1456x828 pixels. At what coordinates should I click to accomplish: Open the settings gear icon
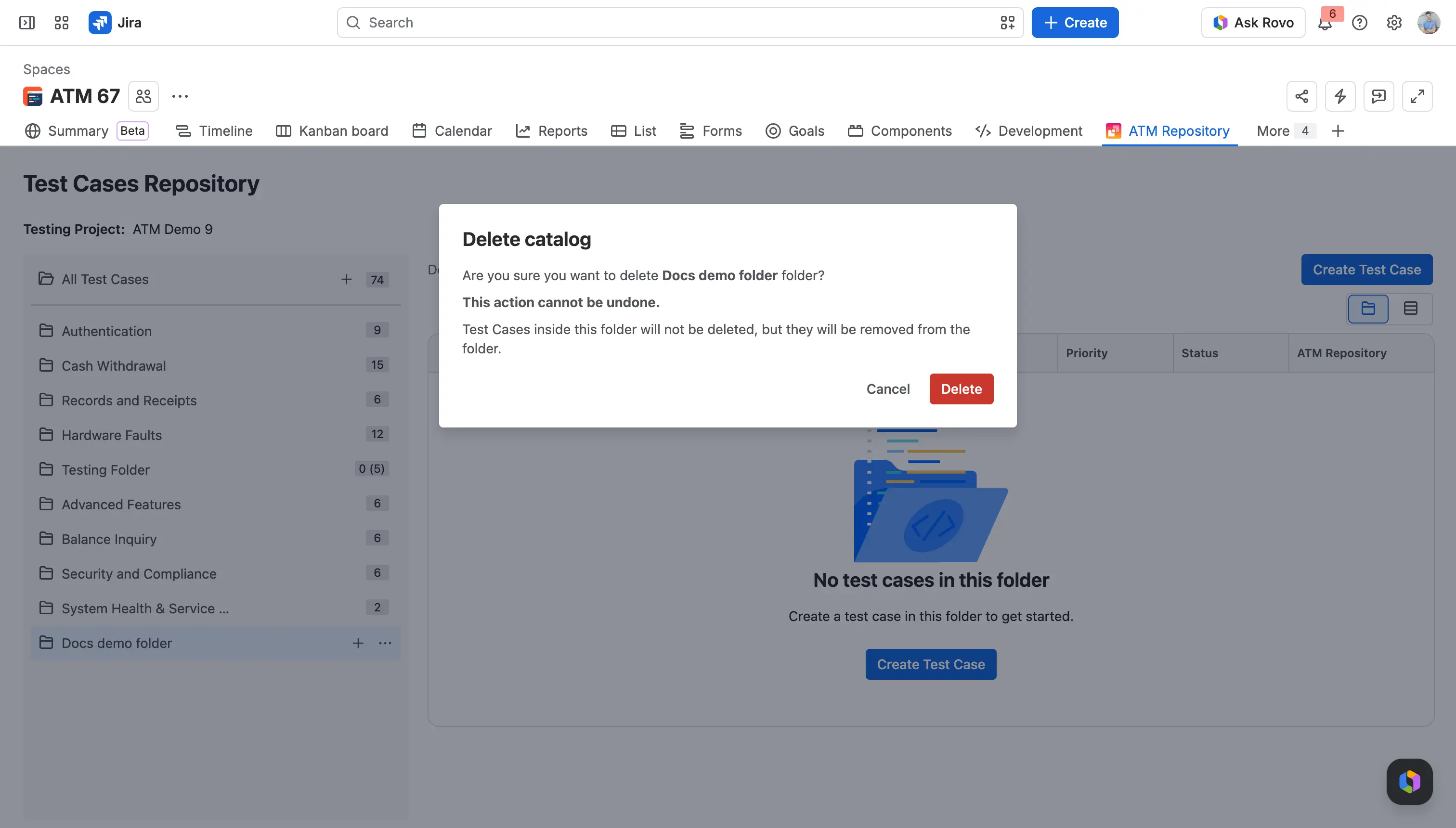1394,23
